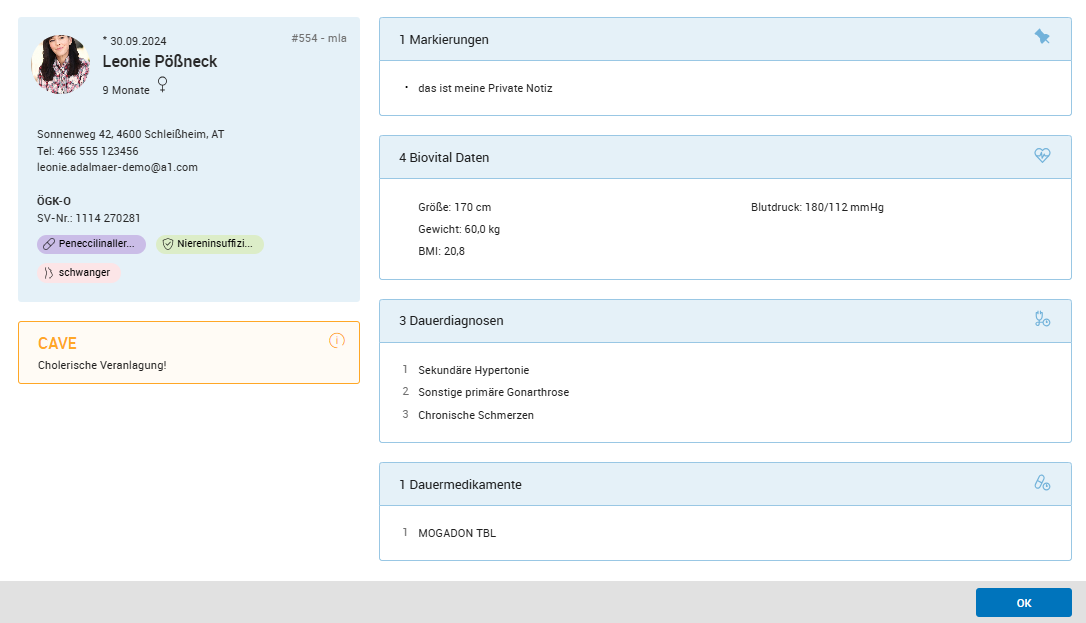Screen dimensions: 1086x623
Task: Select the Sekundäre Hypertonie diagnosis
Action: [x=473, y=370]
